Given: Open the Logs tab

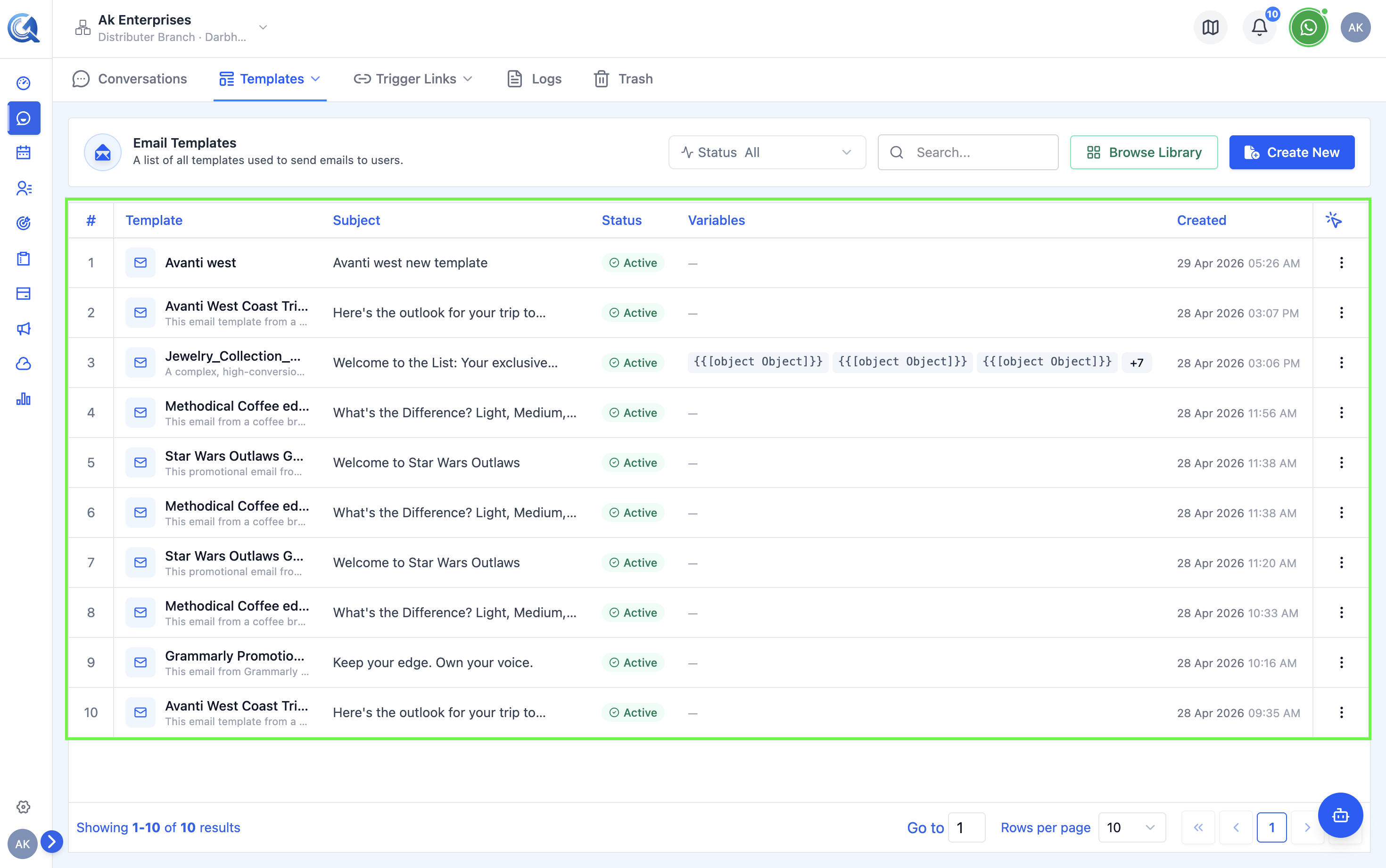Looking at the screenshot, I should pyautogui.click(x=534, y=79).
